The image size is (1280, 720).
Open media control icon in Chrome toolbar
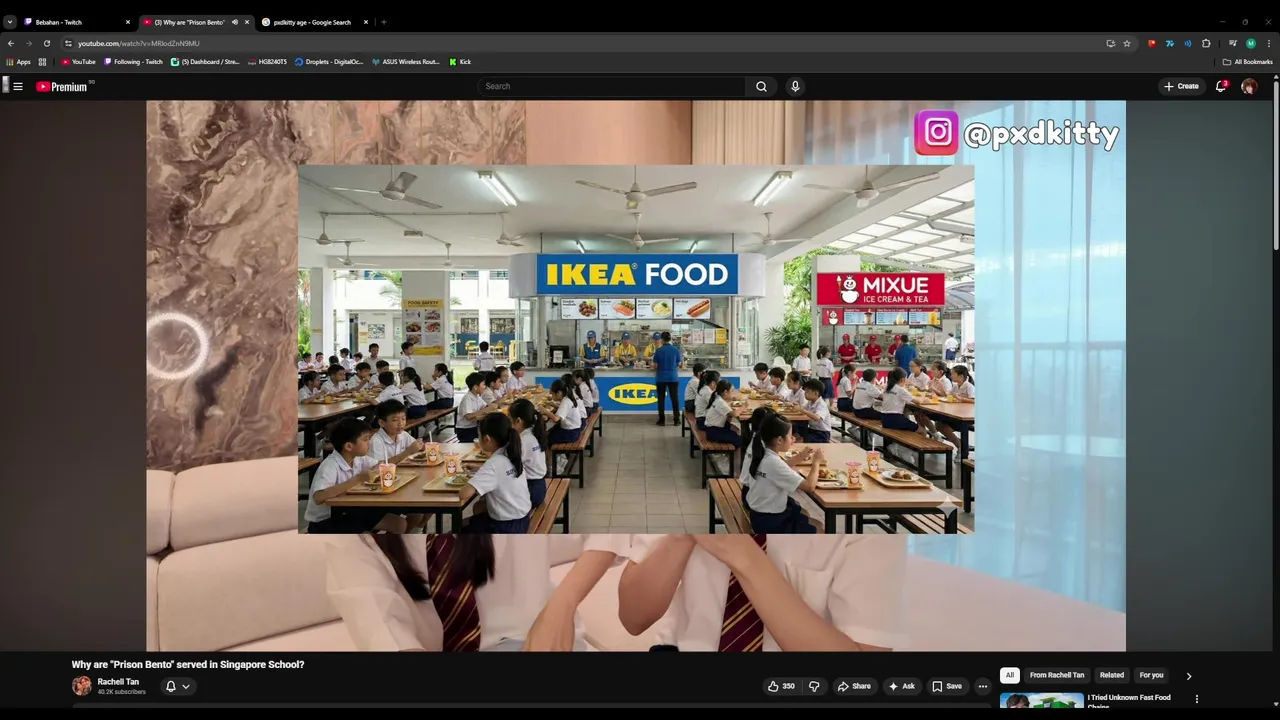[x=1233, y=43]
